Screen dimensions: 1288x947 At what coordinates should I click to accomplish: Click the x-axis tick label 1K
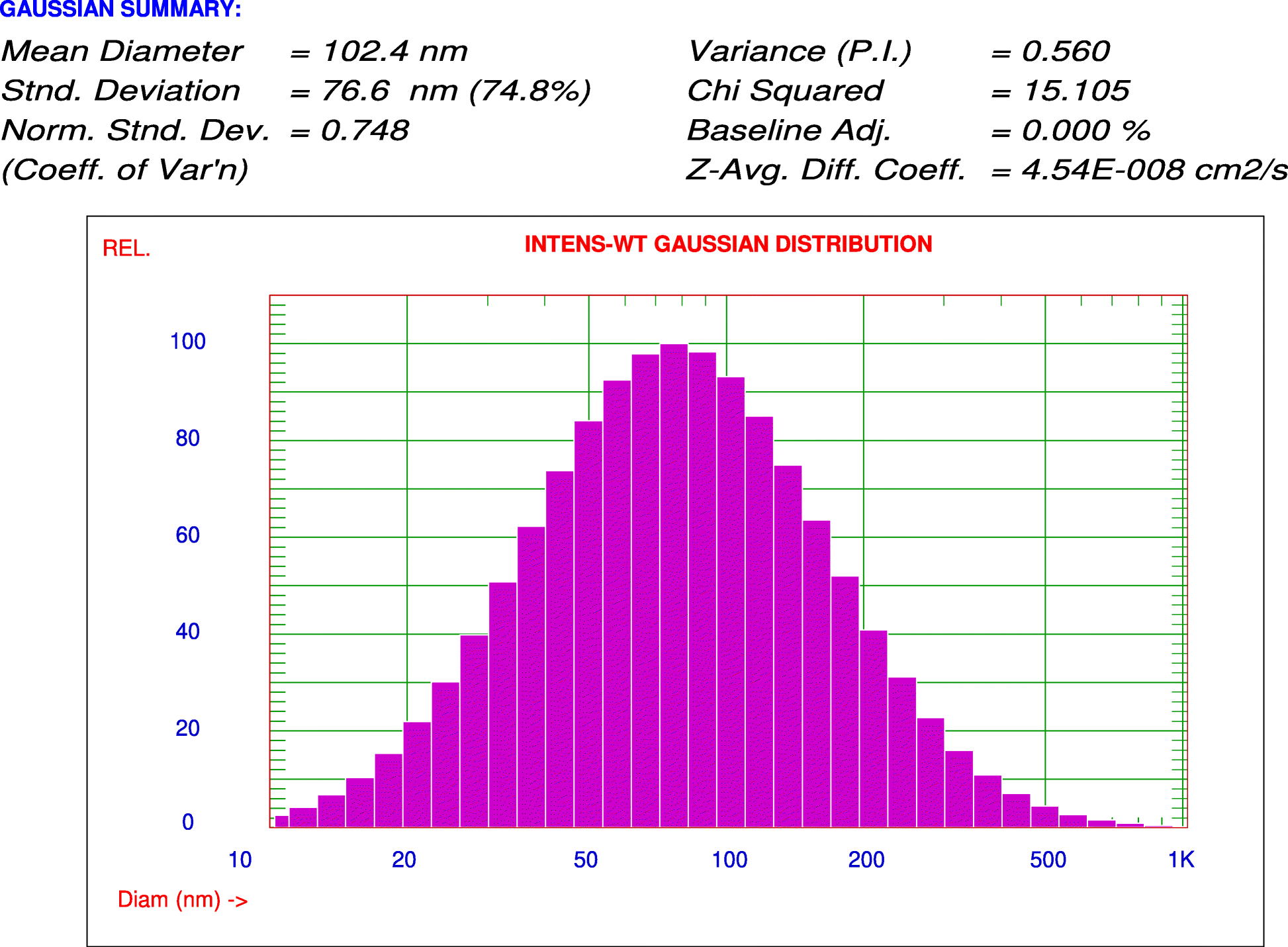(1181, 860)
